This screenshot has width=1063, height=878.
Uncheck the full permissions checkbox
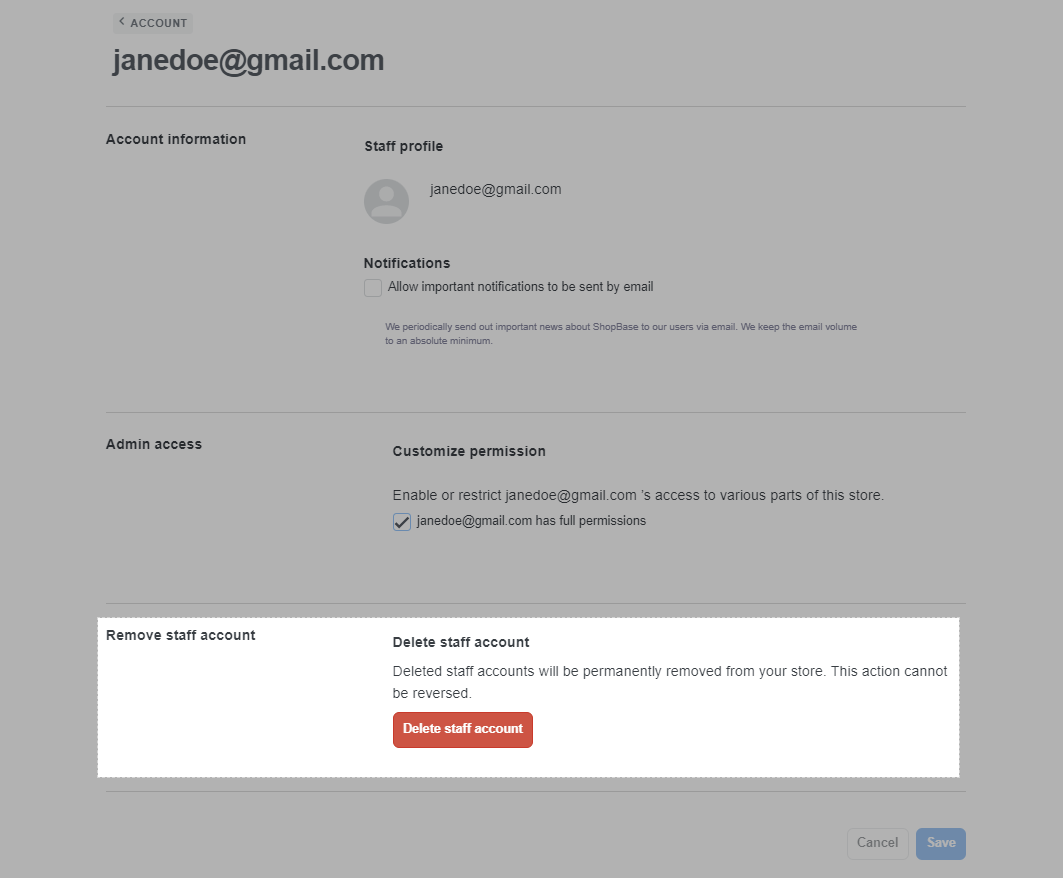tap(402, 521)
